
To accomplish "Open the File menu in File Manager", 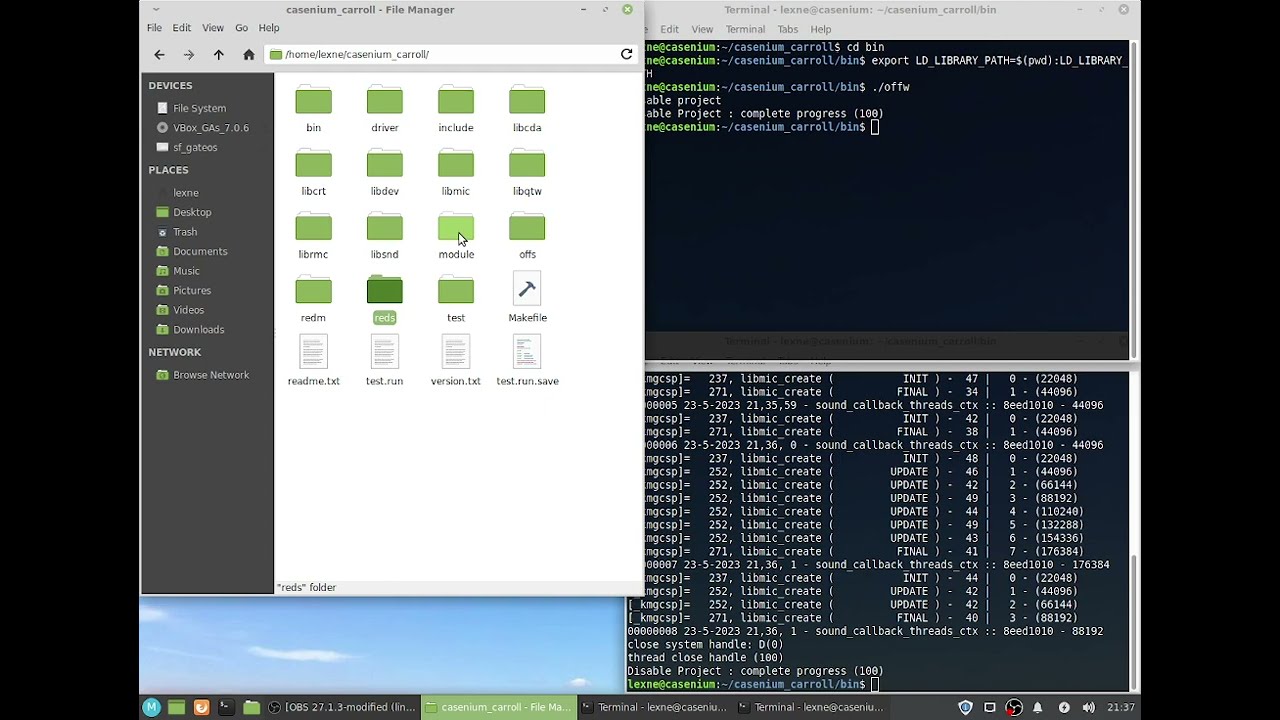I will pos(154,28).
